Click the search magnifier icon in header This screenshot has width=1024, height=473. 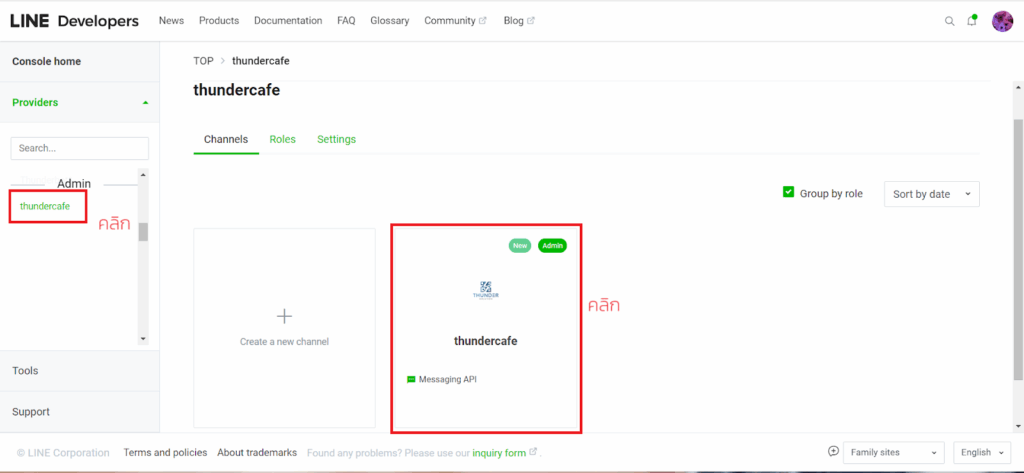tap(950, 21)
